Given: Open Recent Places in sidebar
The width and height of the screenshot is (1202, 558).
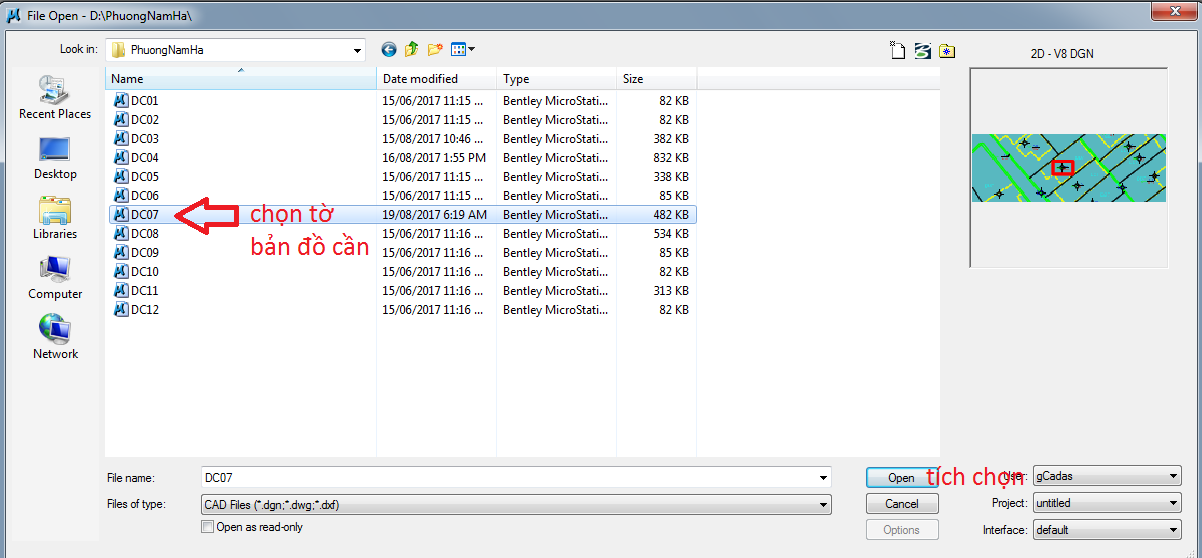Looking at the screenshot, I should pos(54,98).
